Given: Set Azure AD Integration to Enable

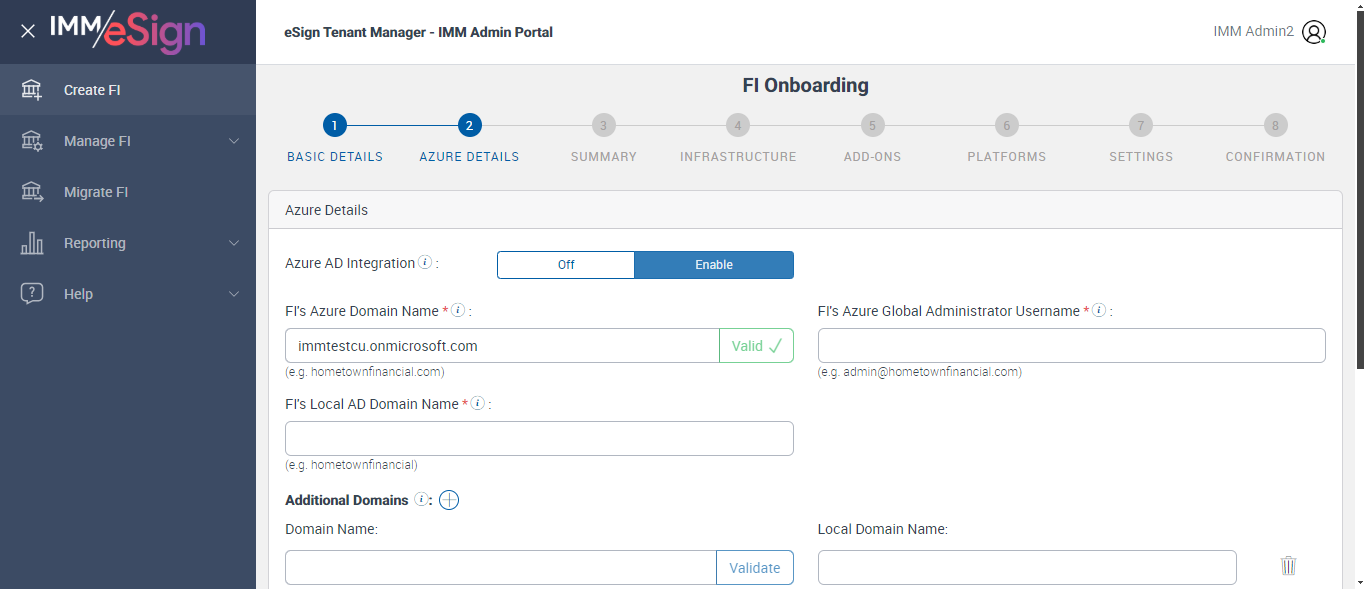Looking at the screenshot, I should click(x=714, y=265).
